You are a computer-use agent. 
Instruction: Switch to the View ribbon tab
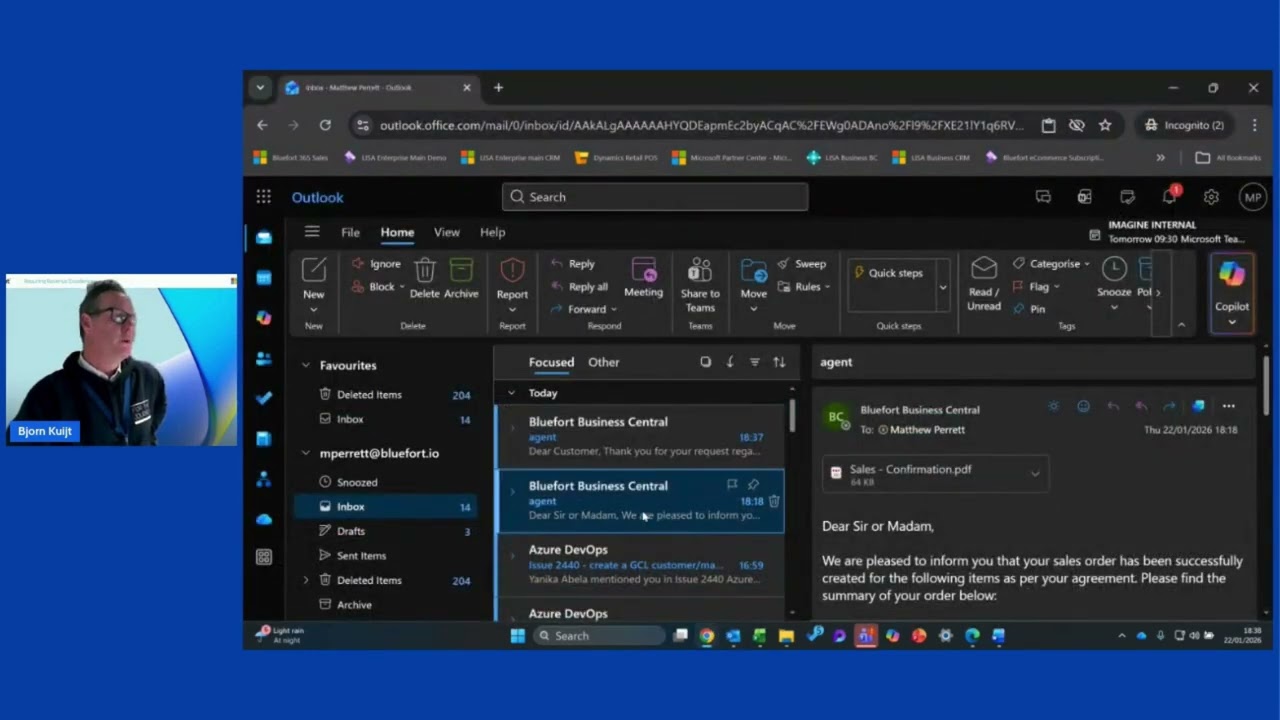coord(446,232)
